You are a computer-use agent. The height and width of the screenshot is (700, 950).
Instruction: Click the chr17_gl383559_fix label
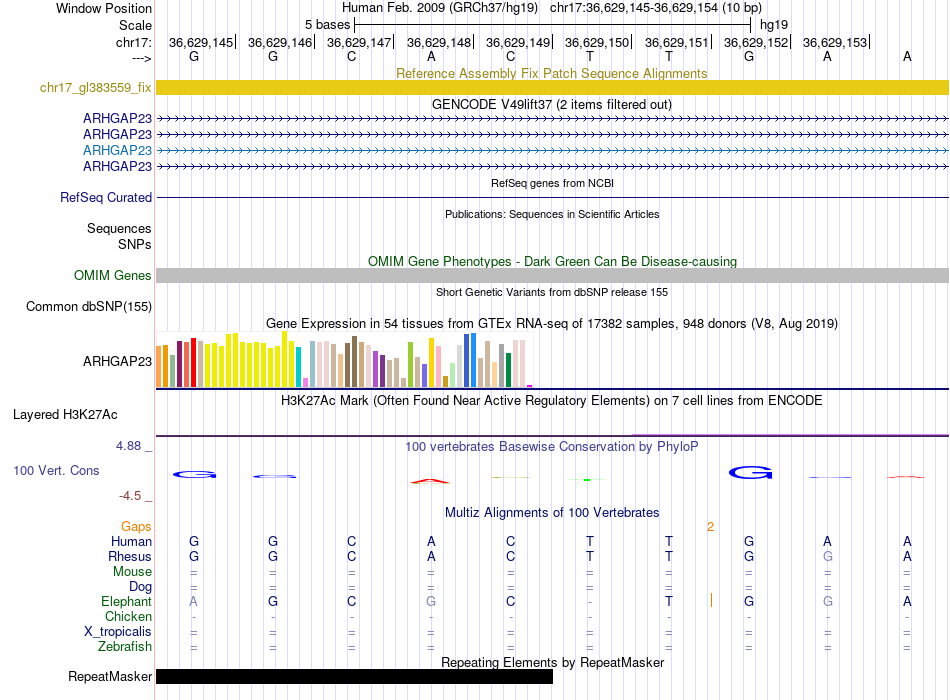[x=96, y=87]
